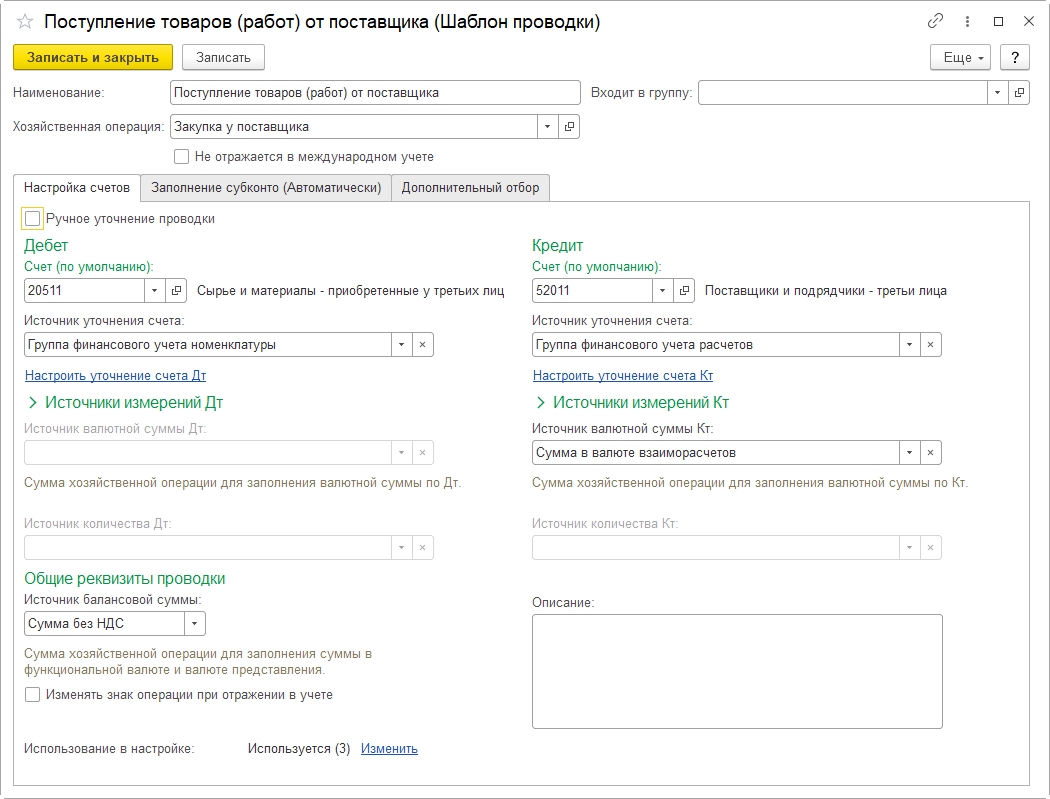
Task: Switch to 'Заполнение субконто (Автоматически)' tab
Action: coord(266,188)
